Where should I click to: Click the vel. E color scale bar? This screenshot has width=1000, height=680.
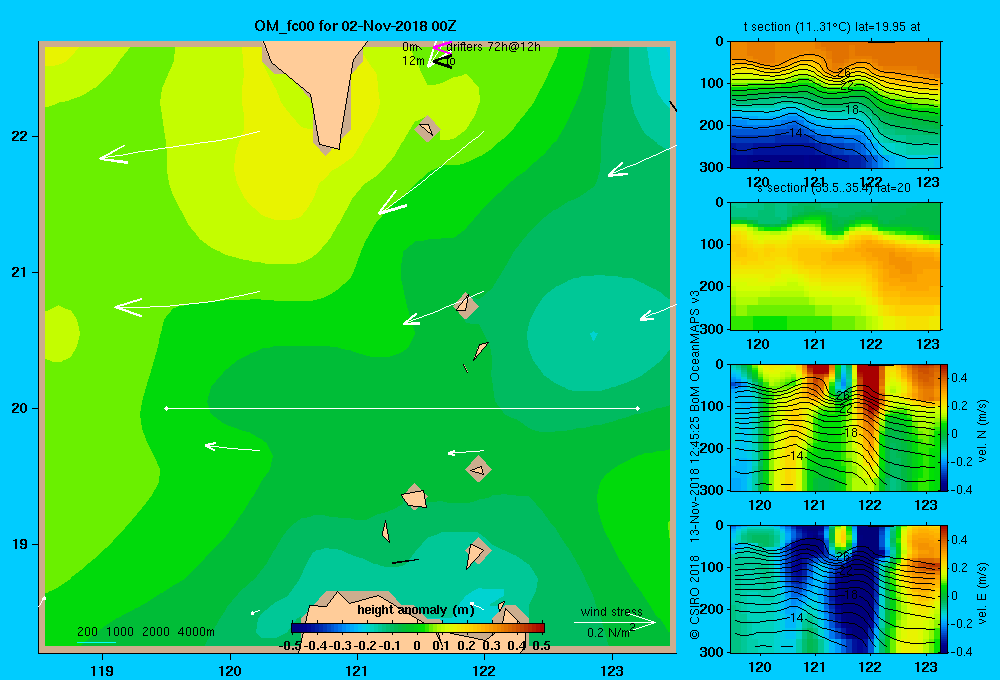click(945, 589)
